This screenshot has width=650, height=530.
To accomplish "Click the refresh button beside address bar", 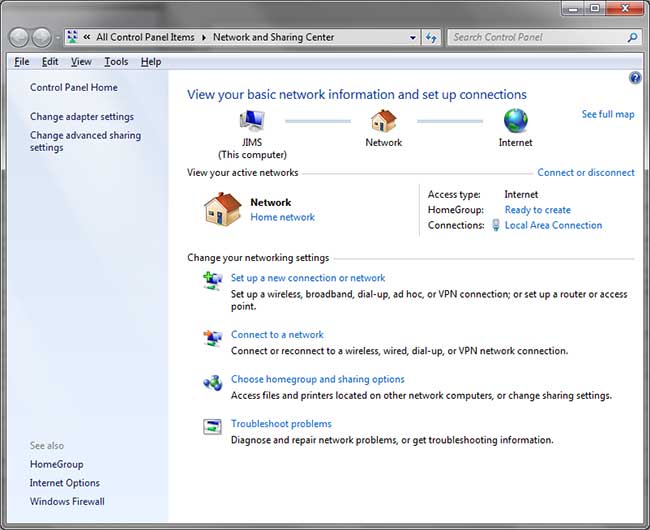I will 432,38.
